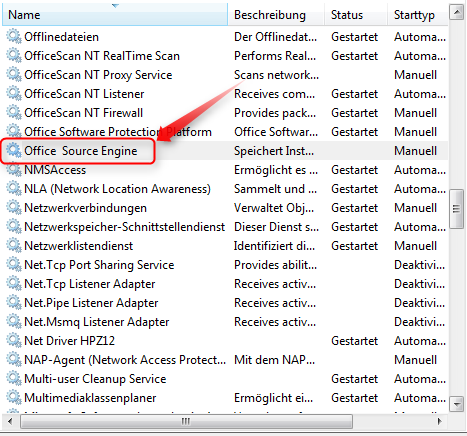Click gear icon beside Netzwerklistendienst

click(x=14, y=245)
